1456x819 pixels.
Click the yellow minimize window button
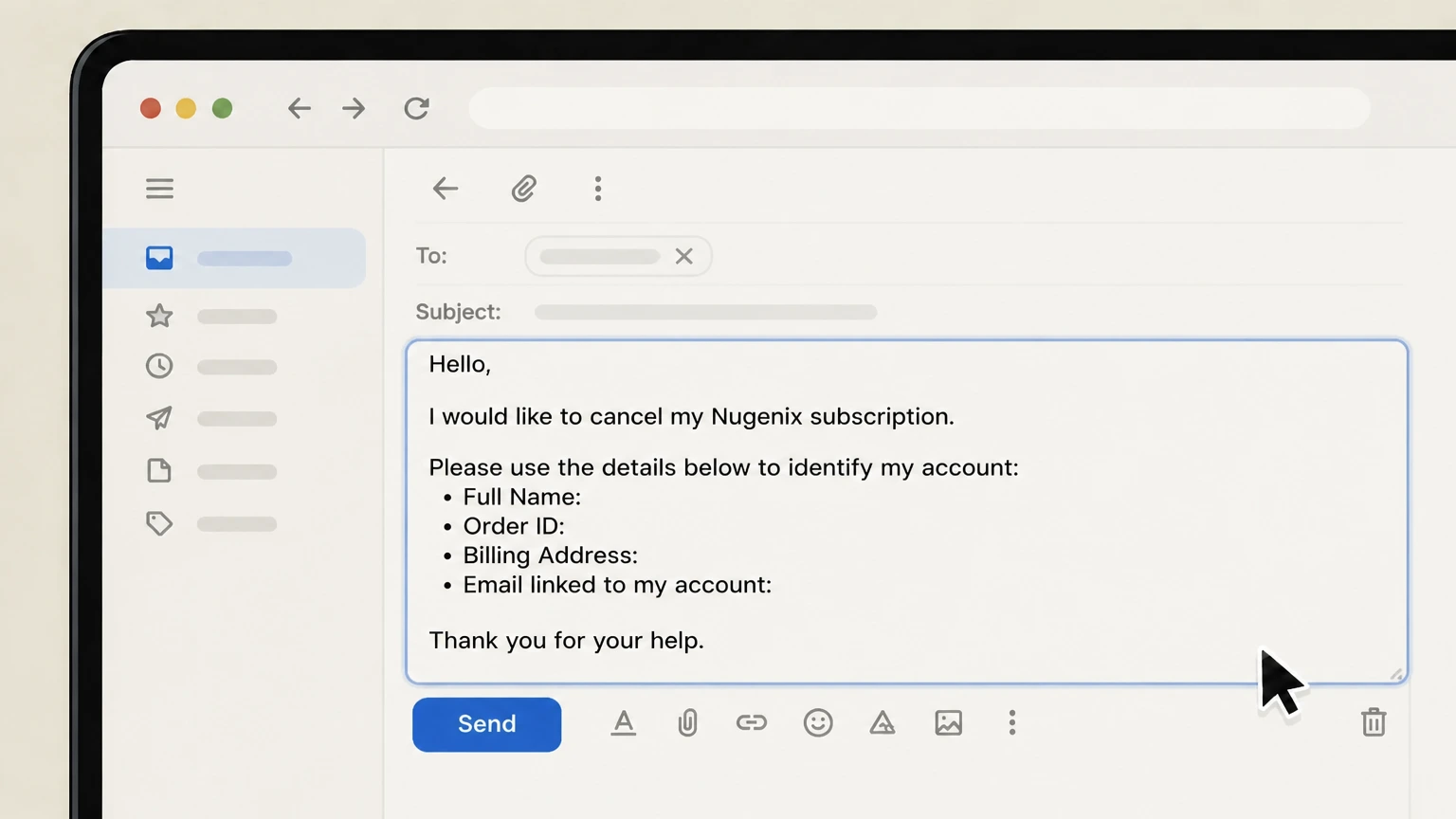point(186,108)
